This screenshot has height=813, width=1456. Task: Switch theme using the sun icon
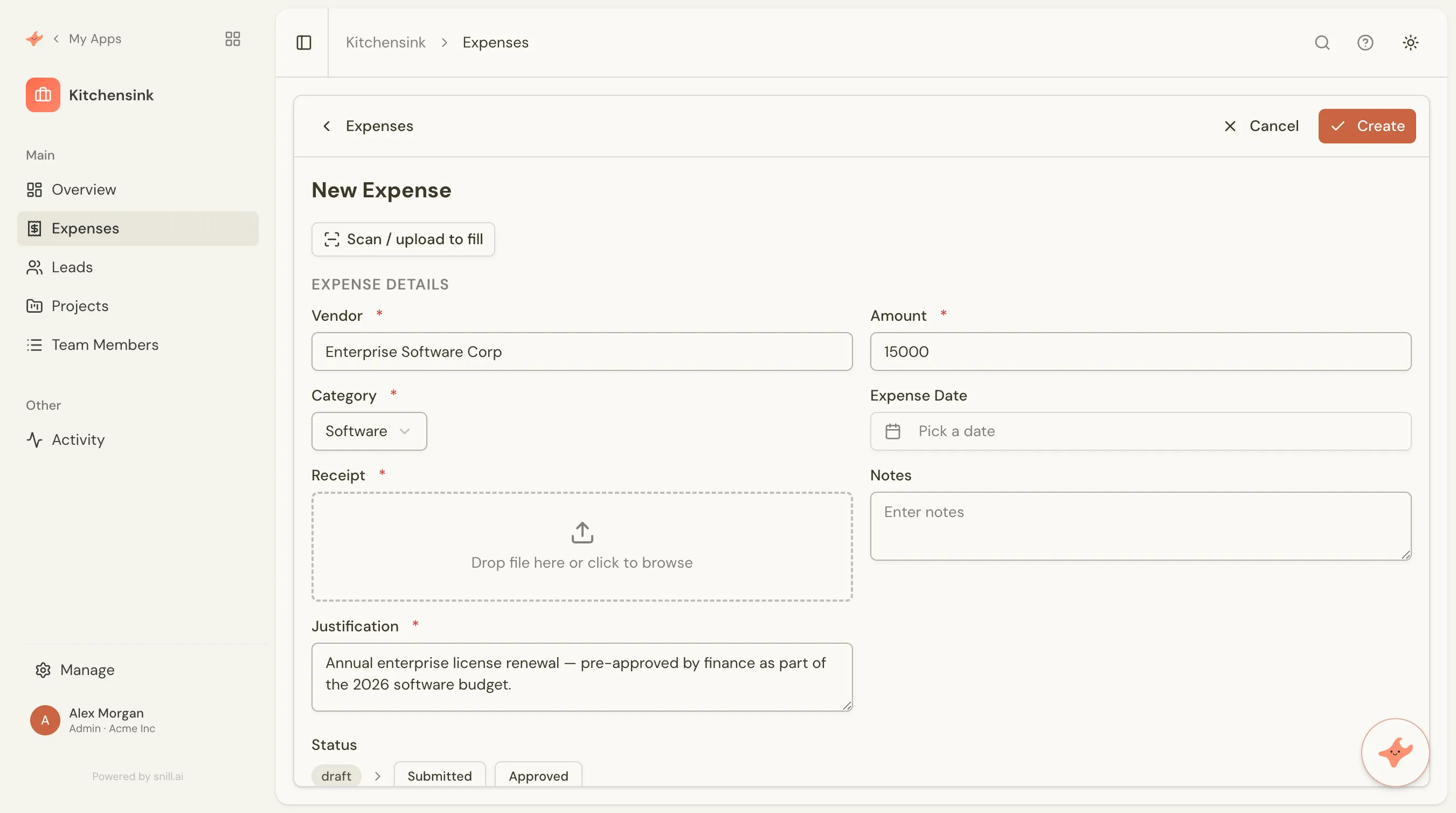[1410, 43]
